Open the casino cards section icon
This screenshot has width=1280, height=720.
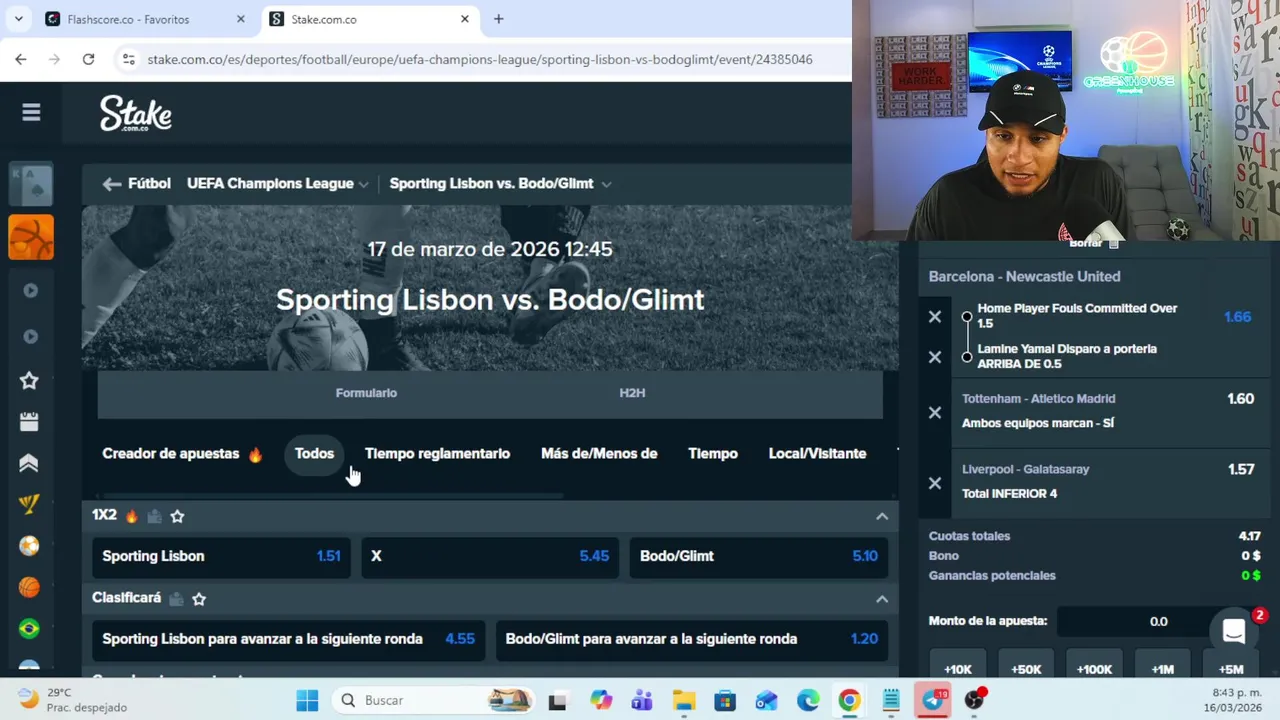pos(31,186)
